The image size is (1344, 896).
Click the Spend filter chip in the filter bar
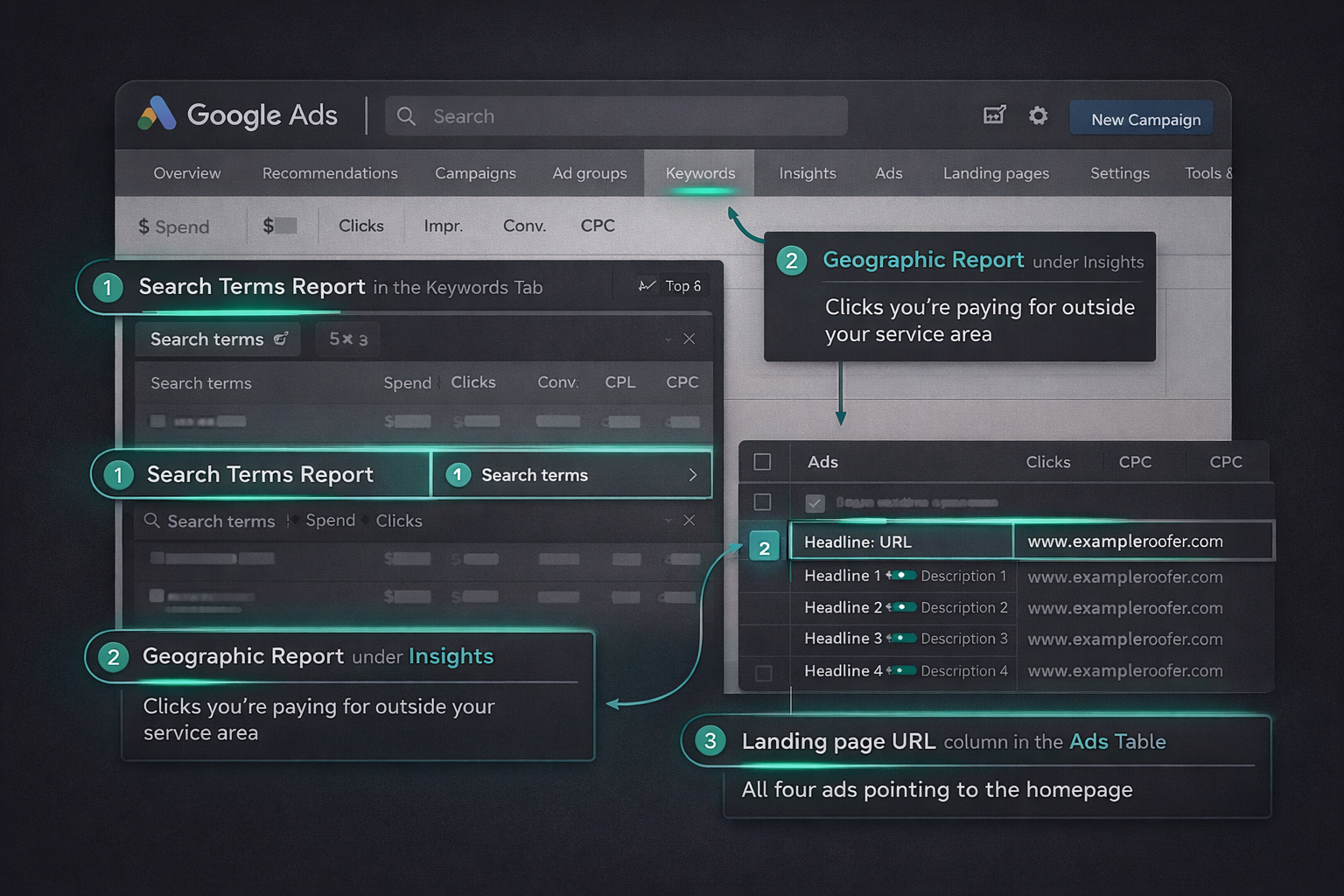(x=330, y=521)
